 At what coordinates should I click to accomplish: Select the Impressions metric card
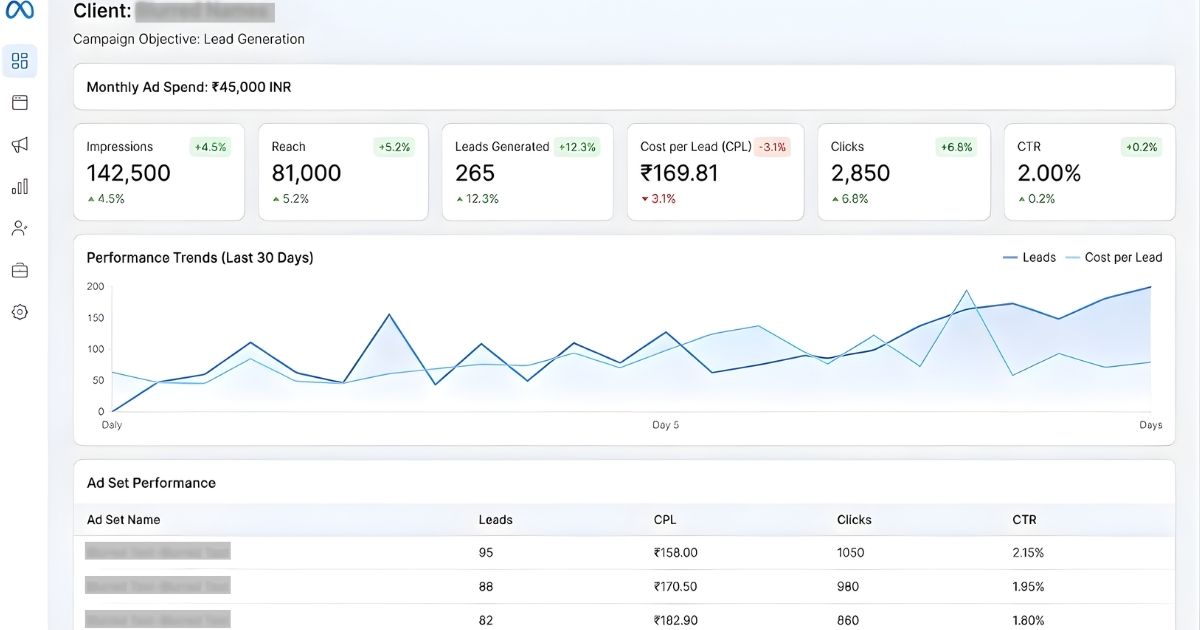click(x=158, y=172)
